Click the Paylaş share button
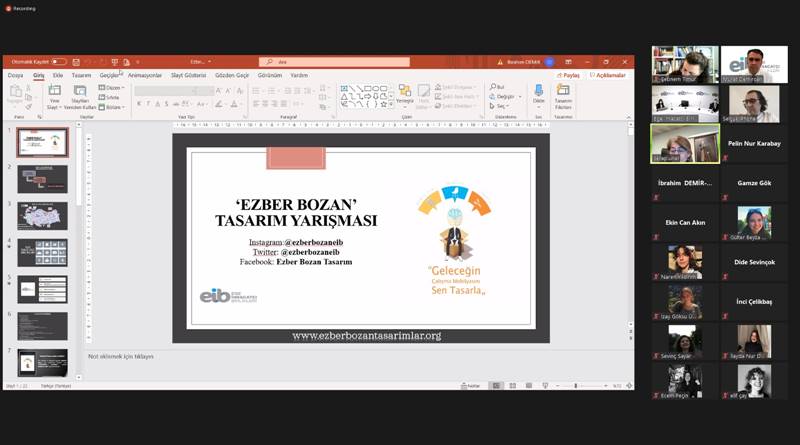800x445 pixels. (568, 75)
